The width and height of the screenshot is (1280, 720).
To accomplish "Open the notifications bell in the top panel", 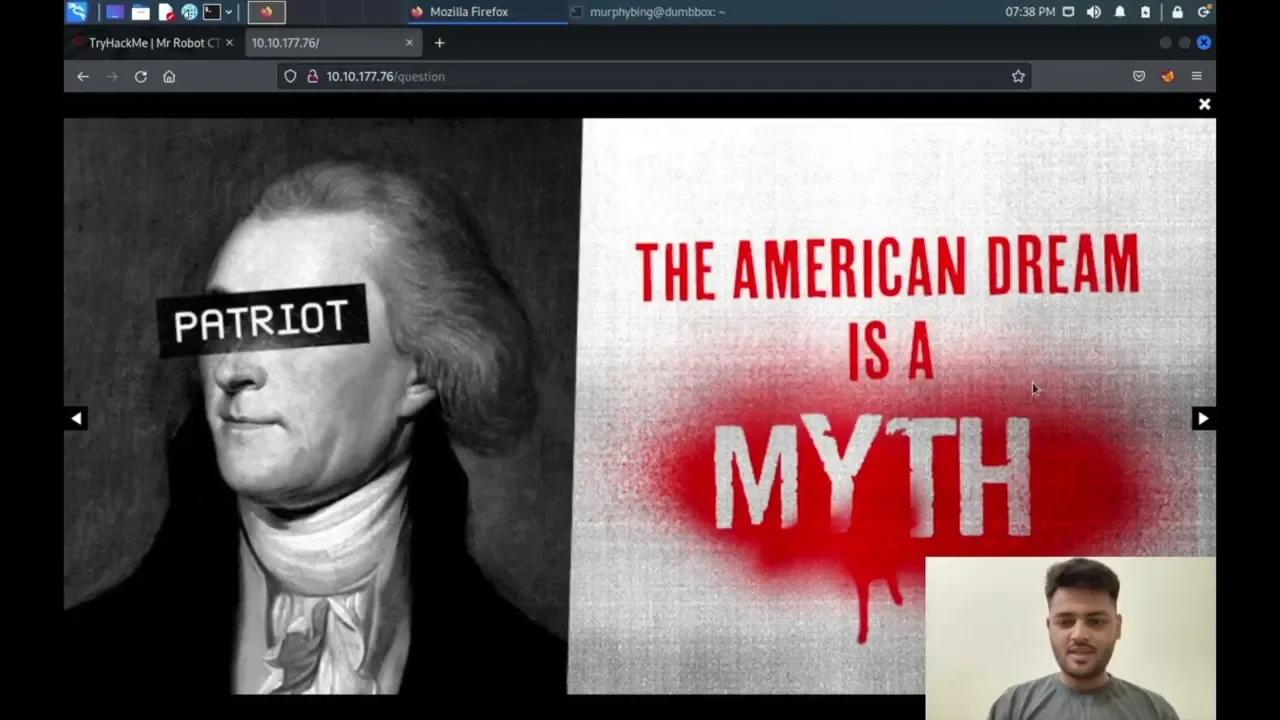I will pyautogui.click(x=1120, y=11).
